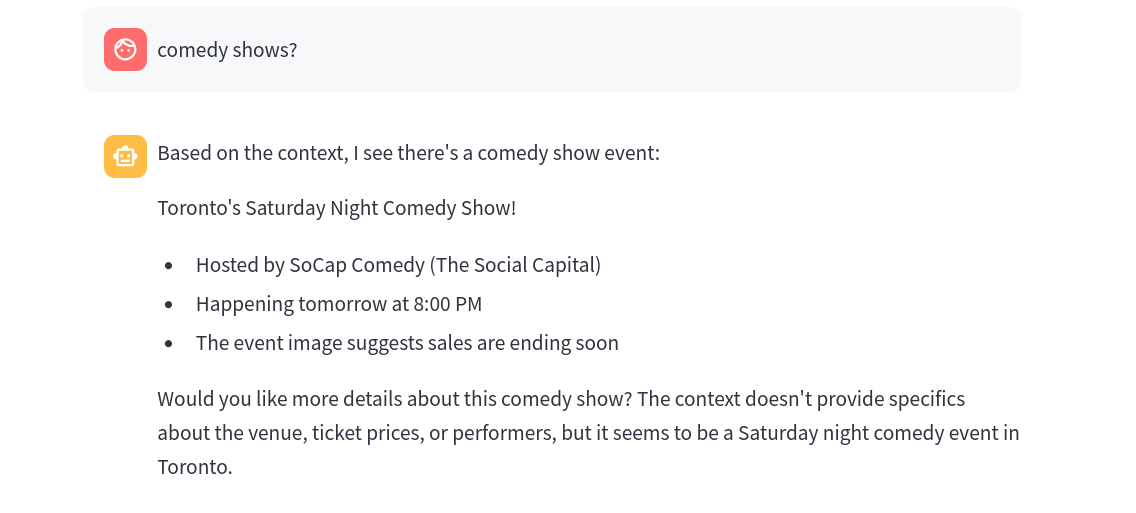Screen dimensions: 1136x513
Task: Click the second bullet point dot
Action: point(169,304)
